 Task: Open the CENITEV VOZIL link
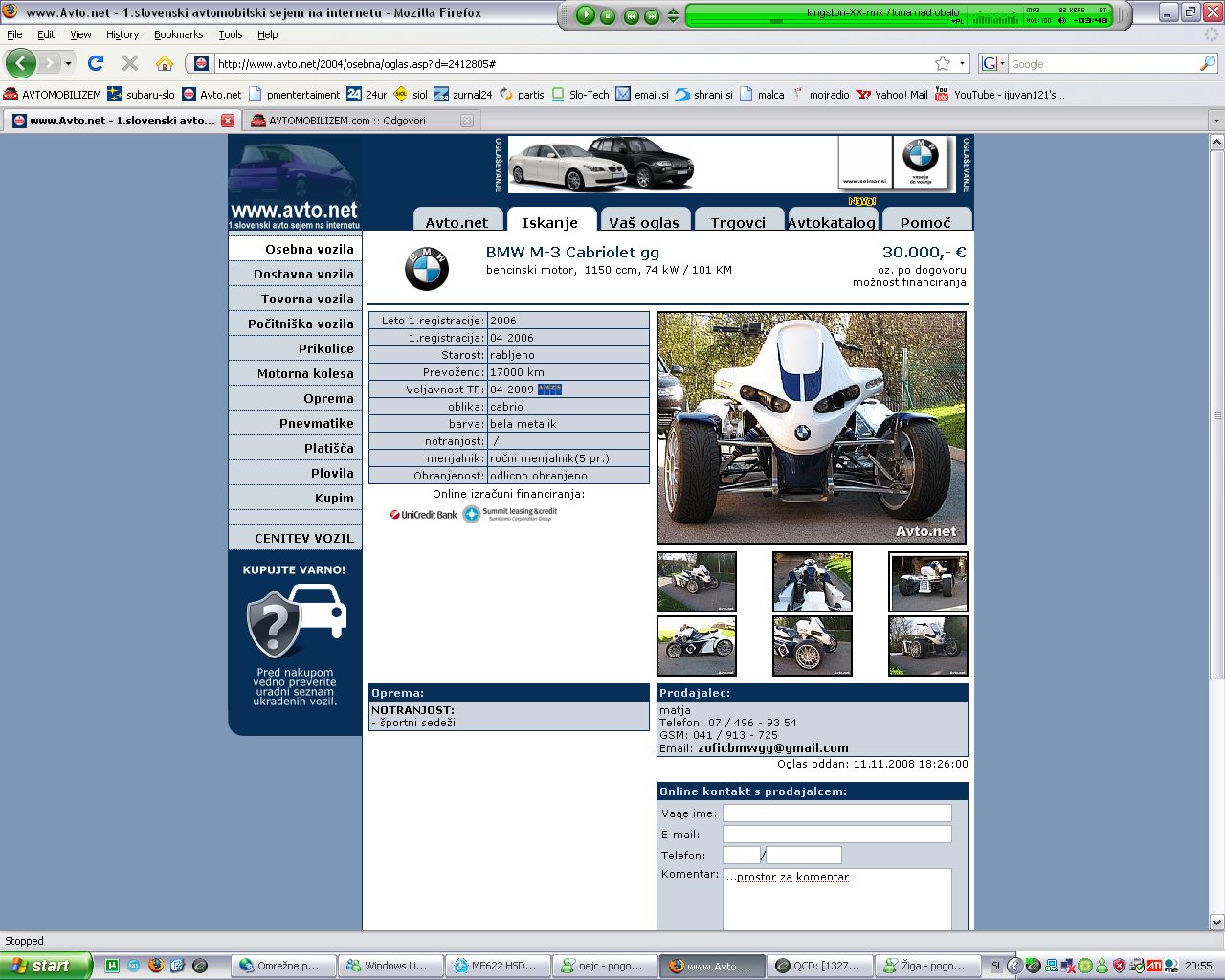[295, 538]
